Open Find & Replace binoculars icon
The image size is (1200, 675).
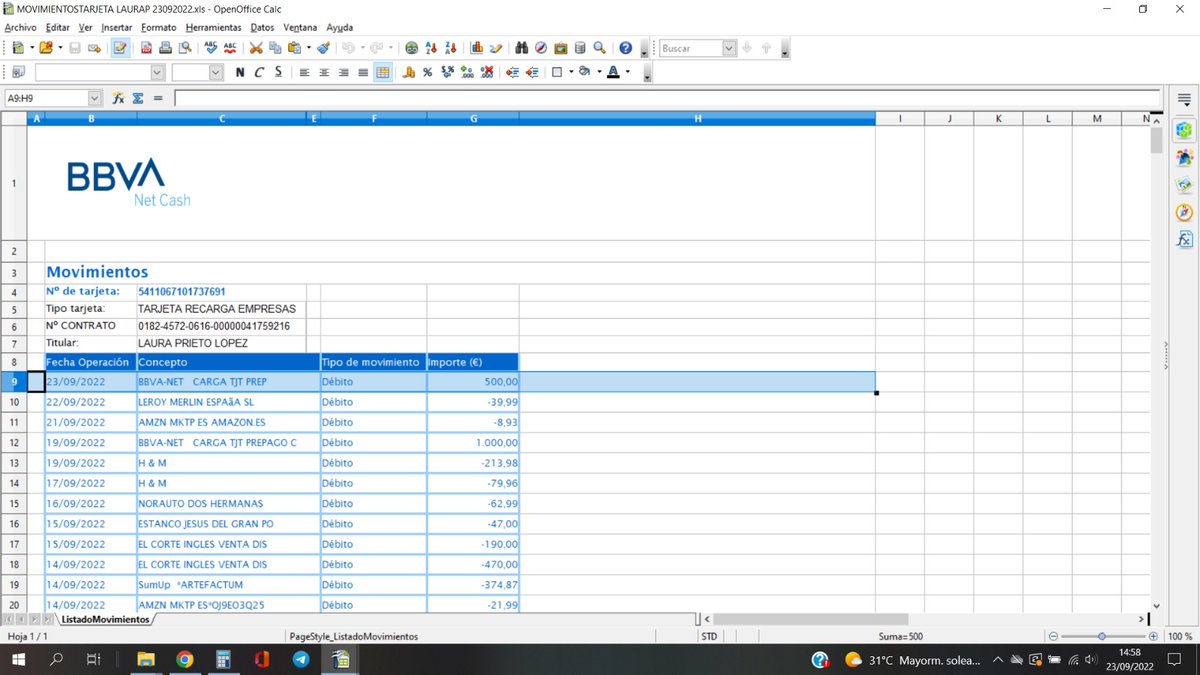(x=522, y=48)
